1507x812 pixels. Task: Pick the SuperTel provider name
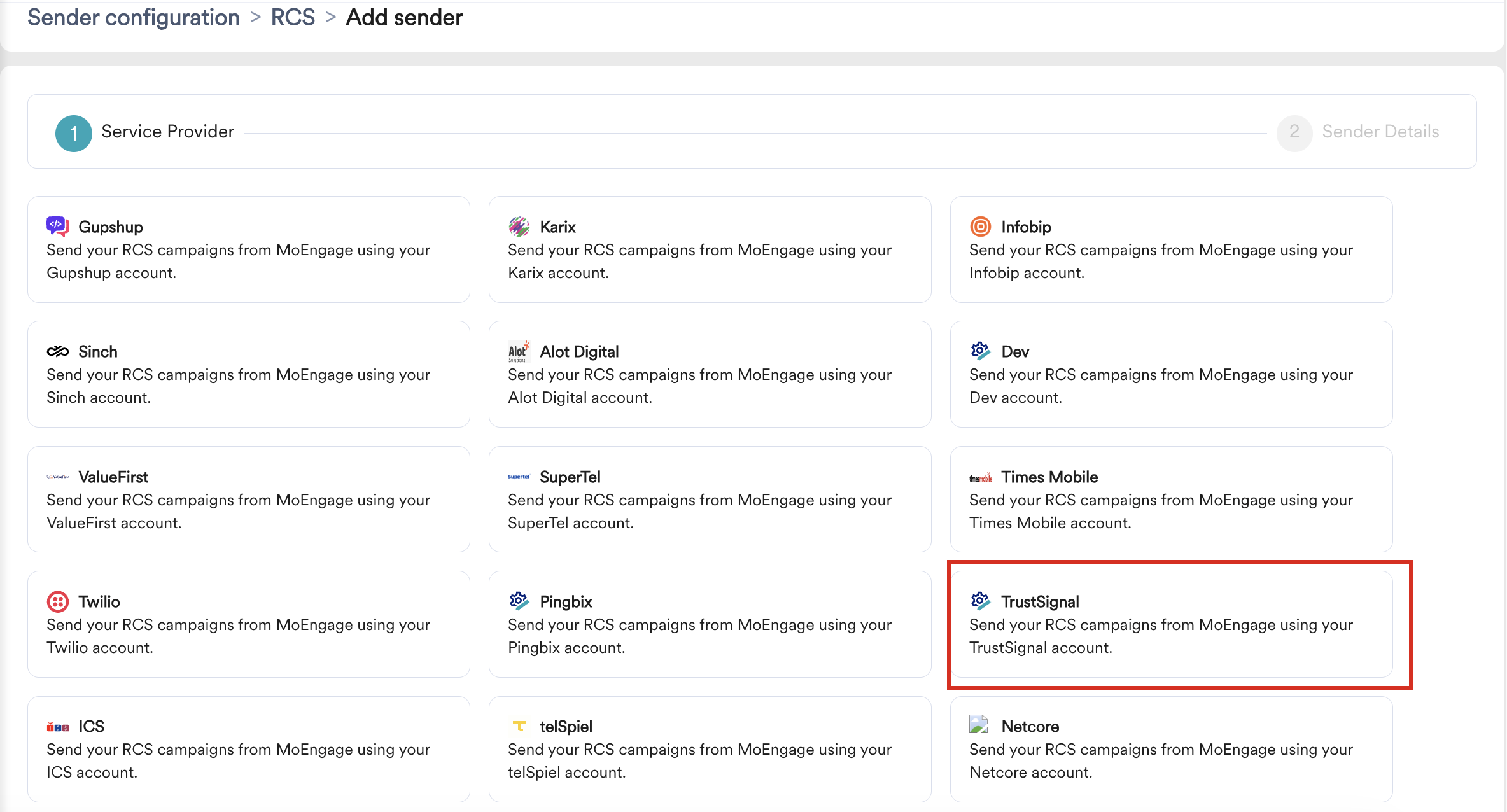[x=570, y=477]
